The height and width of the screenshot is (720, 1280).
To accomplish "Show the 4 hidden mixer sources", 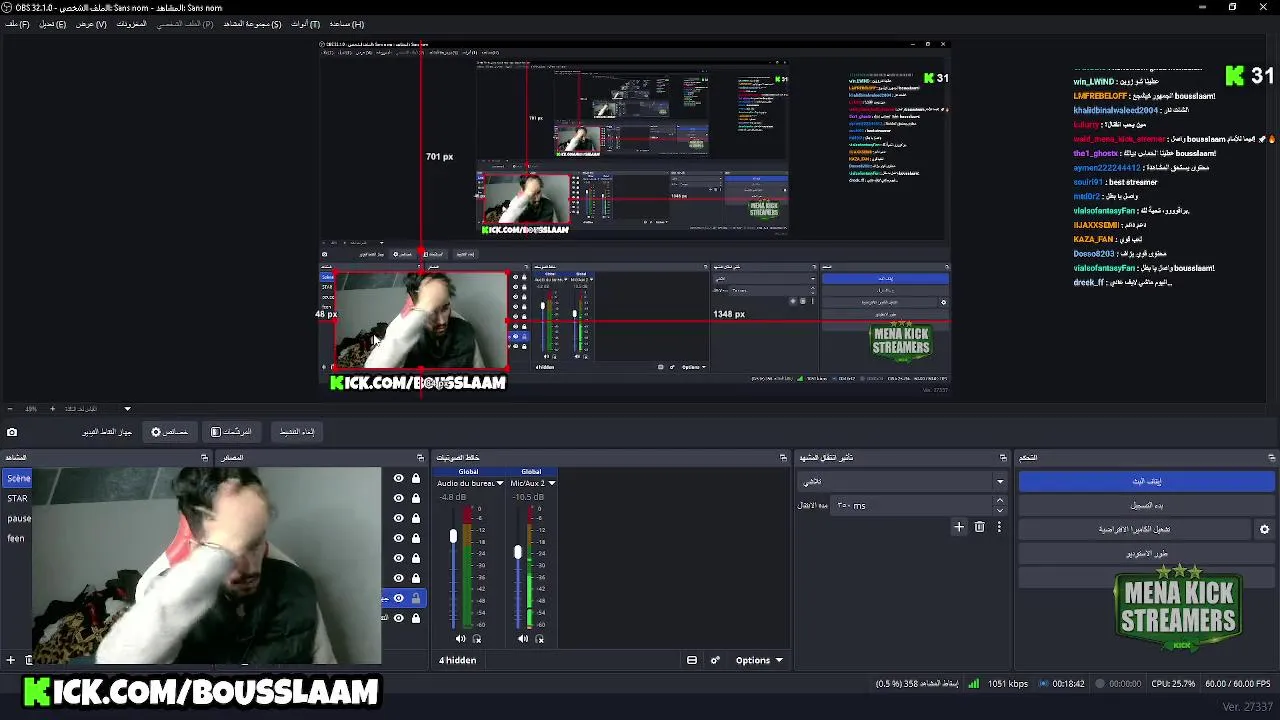I will click(x=457, y=660).
